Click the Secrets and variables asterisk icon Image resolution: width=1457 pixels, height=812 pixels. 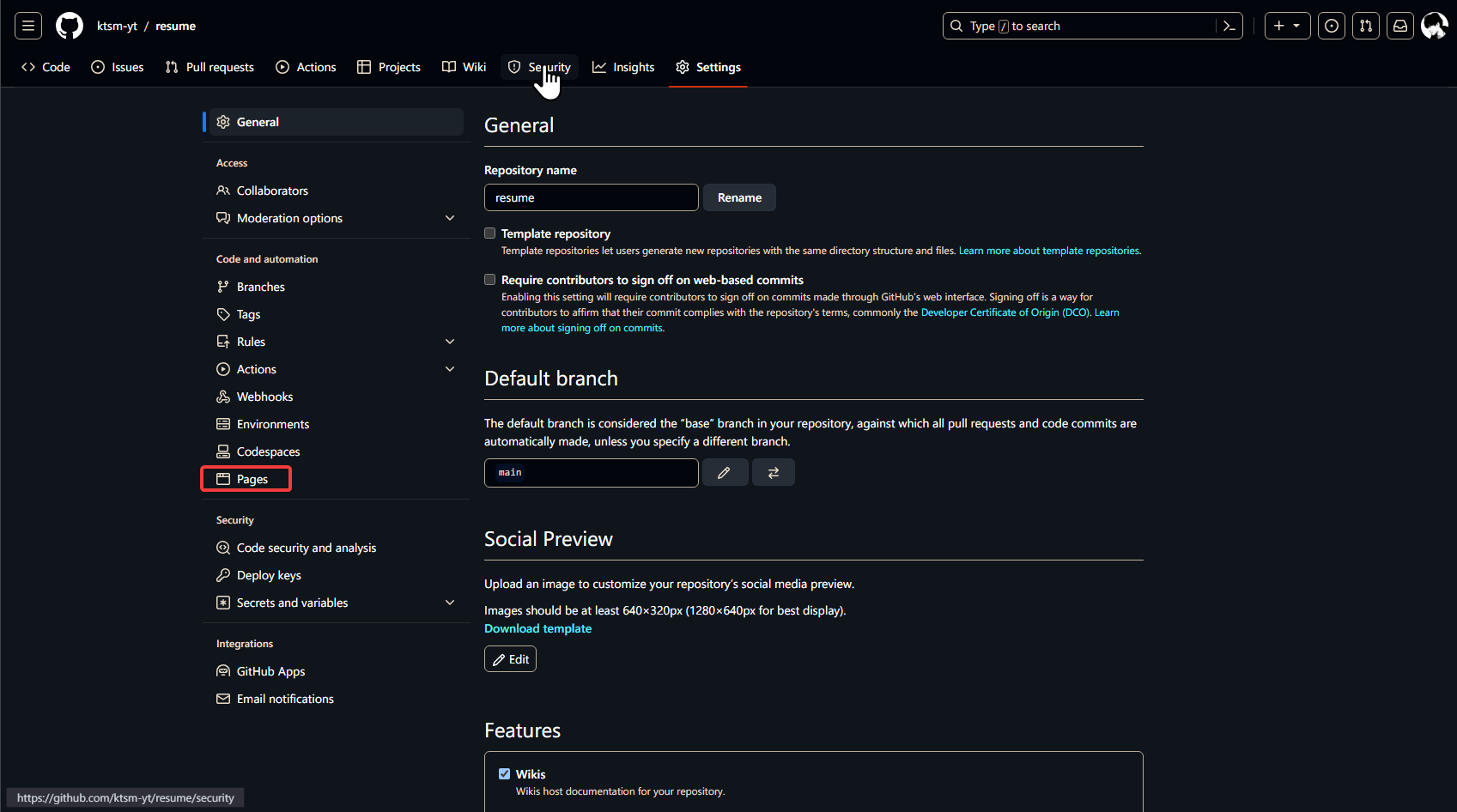pos(223,603)
